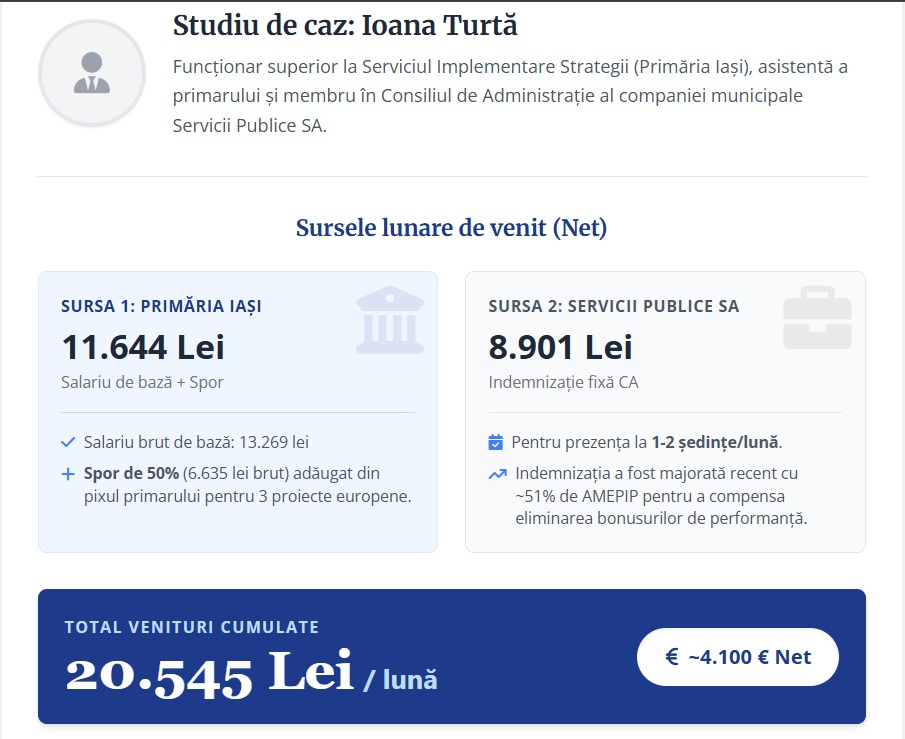Click the SURSA 1: PRIMĂRIA IAȘI label
The height and width of the screenshot is (739, 905).
[161, 306]
